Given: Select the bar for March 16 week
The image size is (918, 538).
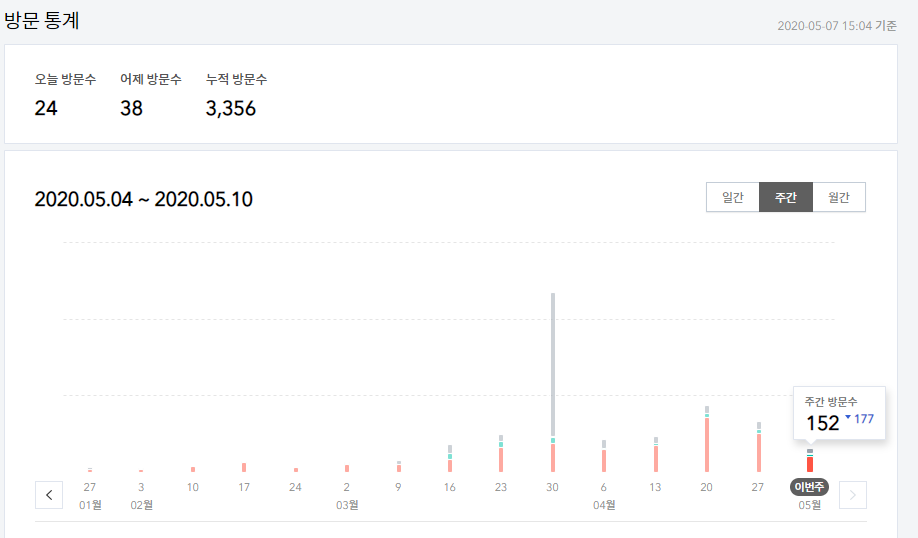Looking at the screenshot, I should pyautogui.click(x=450, y=458).
